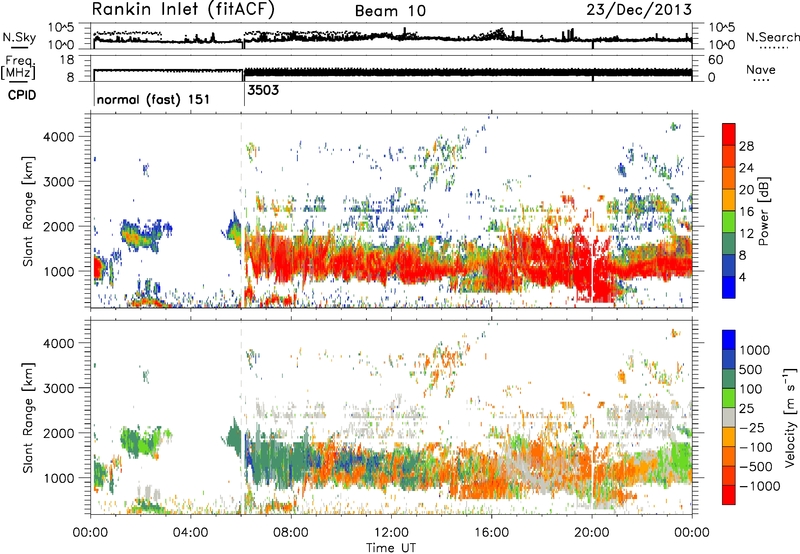Viewport: 800px width, 554px height.
Task: Click the '16:00' time tick label
Action: click(x=491, y=533)
